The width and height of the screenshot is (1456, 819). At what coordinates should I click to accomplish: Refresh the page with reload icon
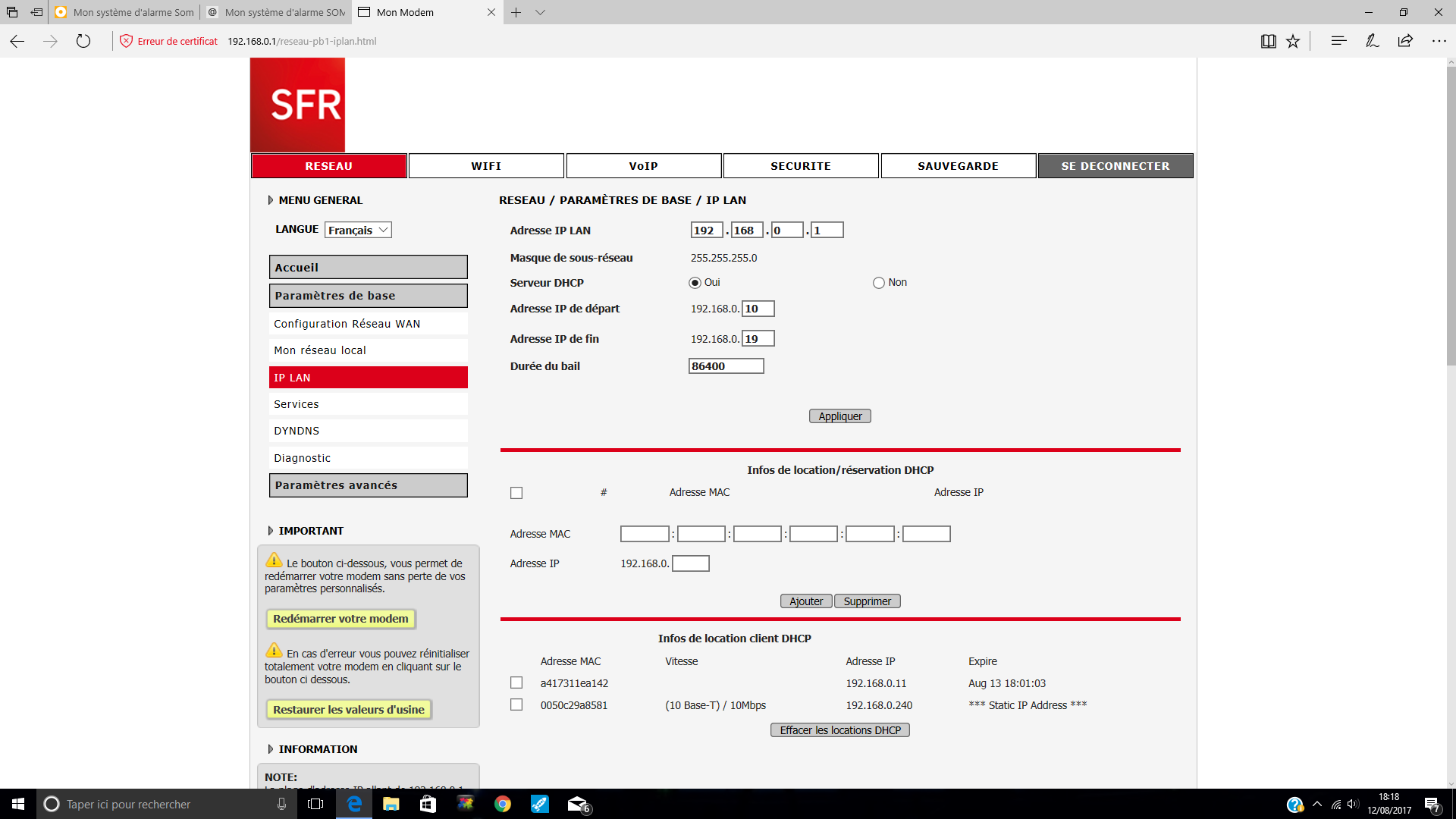coord(83,41)
